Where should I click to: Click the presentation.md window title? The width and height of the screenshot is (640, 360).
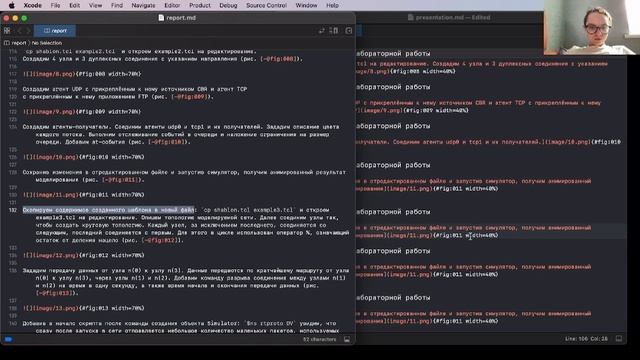[x=453, y=18]
